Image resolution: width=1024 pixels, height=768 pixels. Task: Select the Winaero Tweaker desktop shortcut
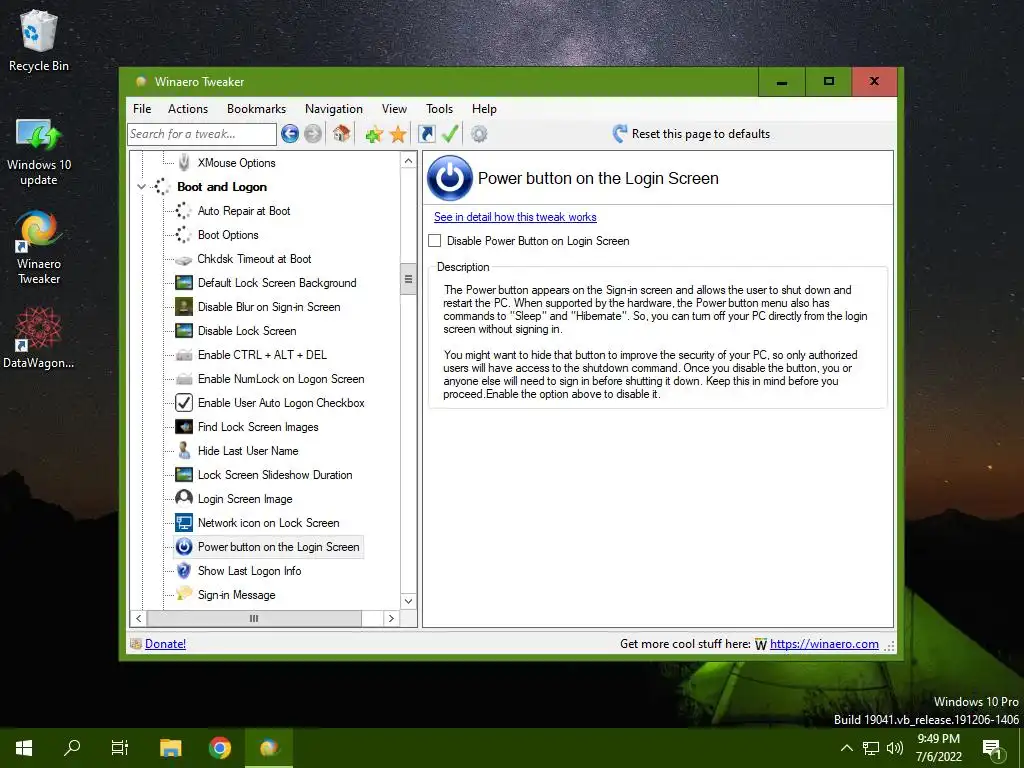39,247
